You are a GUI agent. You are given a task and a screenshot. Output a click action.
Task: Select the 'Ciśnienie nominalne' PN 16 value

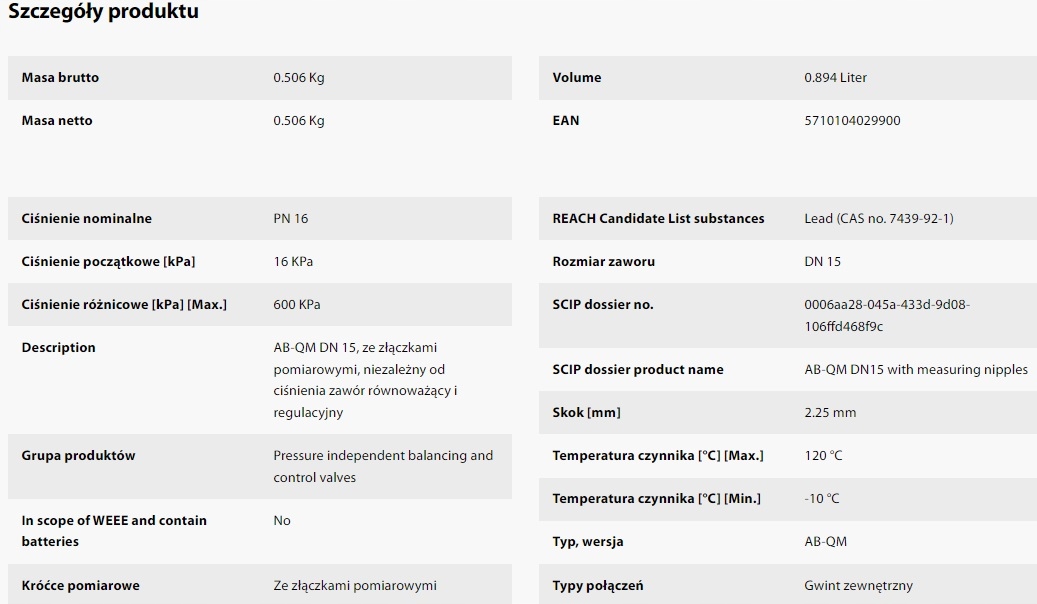[290, 218]
